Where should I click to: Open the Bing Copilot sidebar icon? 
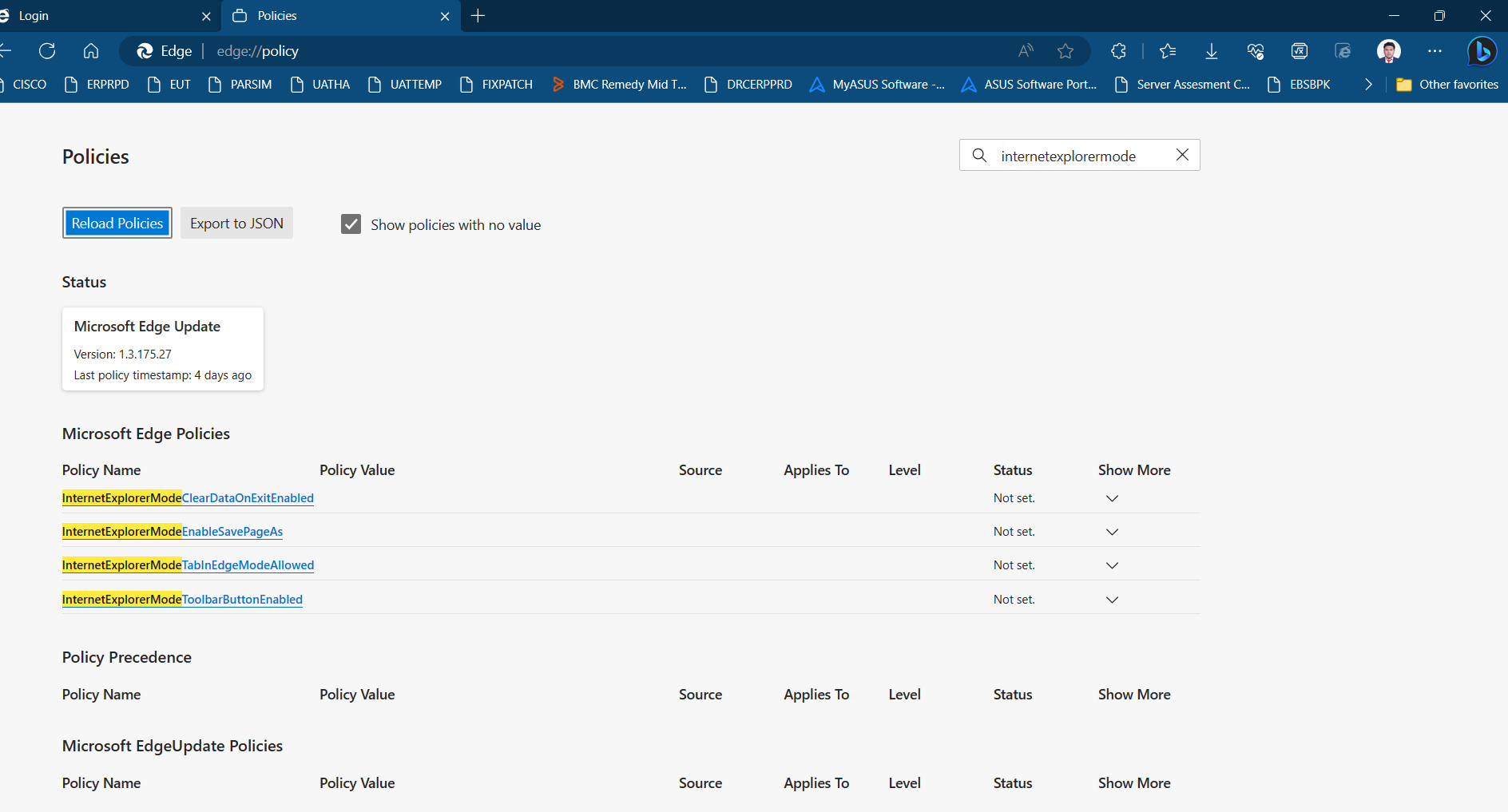coord(1482,51)
